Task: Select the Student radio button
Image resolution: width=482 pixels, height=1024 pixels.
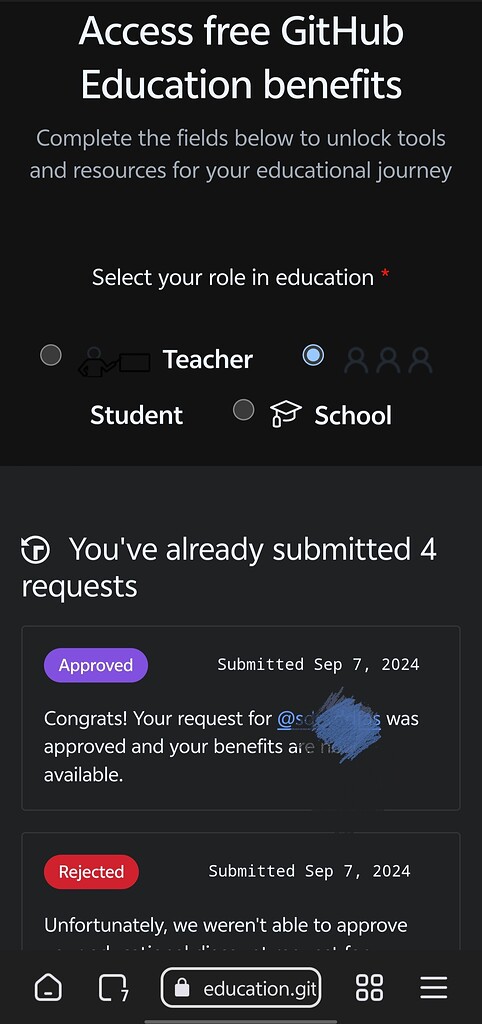Action: (313, 355)
